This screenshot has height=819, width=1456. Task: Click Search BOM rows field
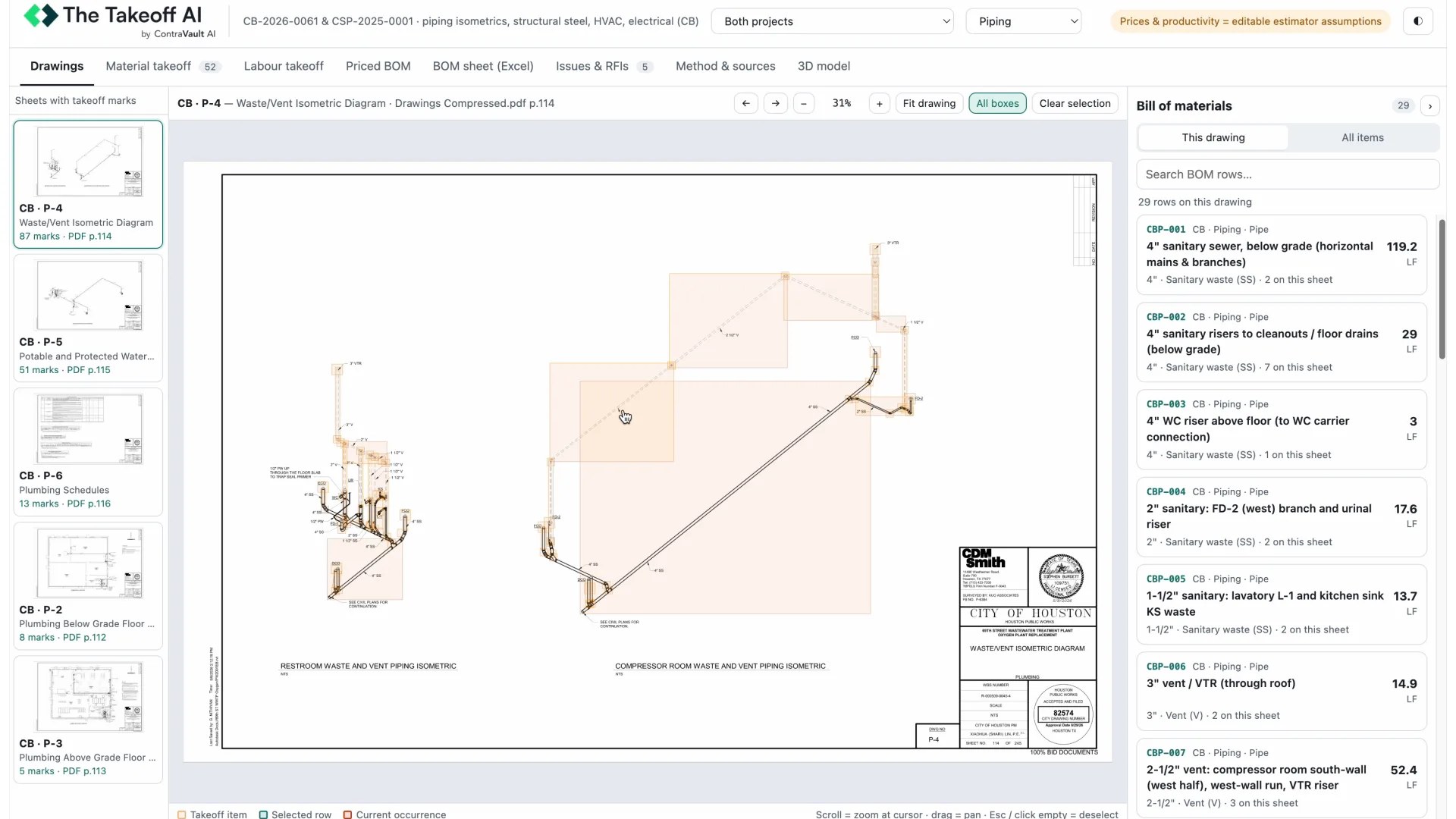(1287, 174)
